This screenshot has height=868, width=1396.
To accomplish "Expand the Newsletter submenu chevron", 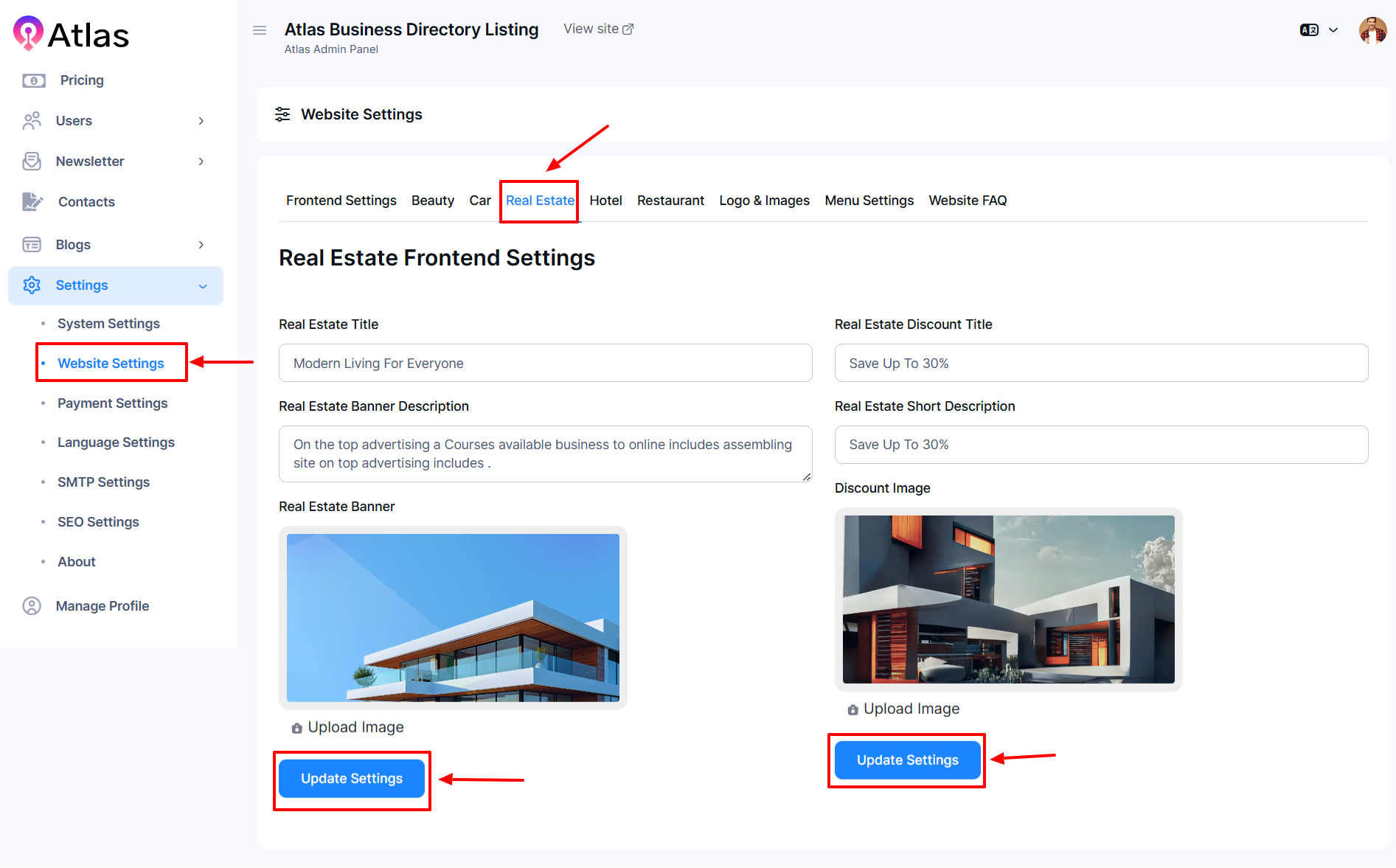I will [201, 162].
